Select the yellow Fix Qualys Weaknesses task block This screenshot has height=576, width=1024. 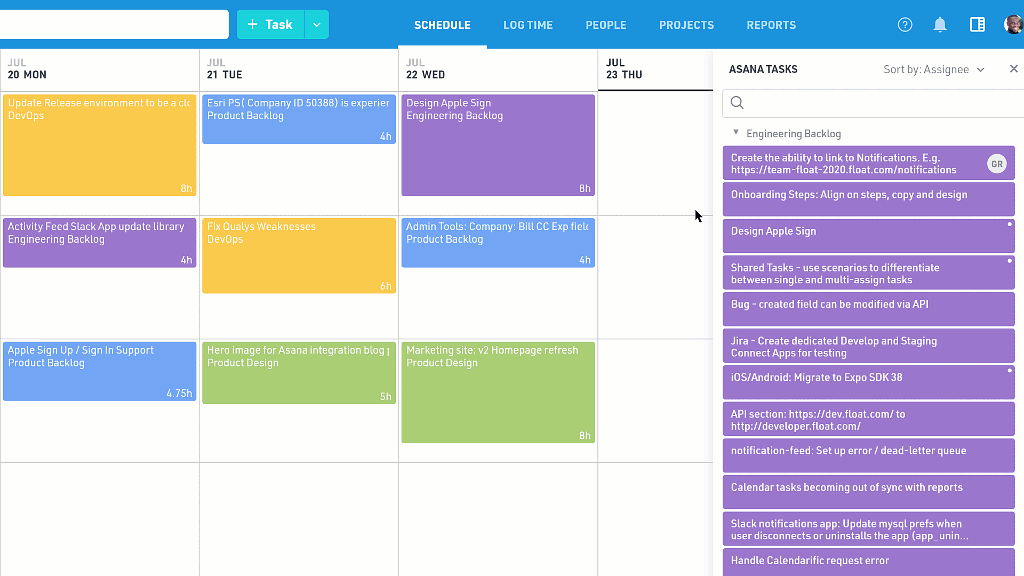tap(299, 255)
